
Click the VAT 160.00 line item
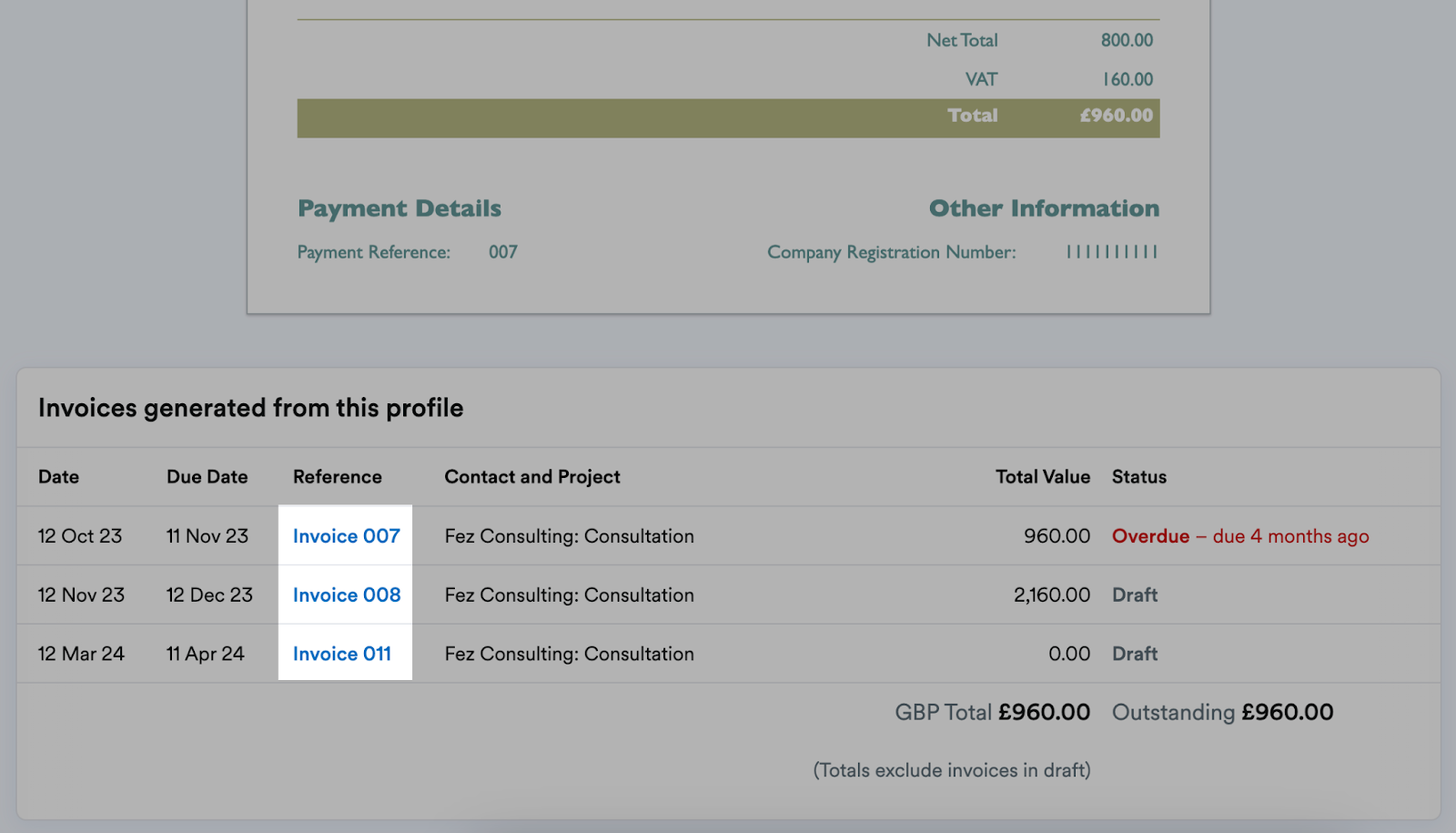pos(1056,78)
